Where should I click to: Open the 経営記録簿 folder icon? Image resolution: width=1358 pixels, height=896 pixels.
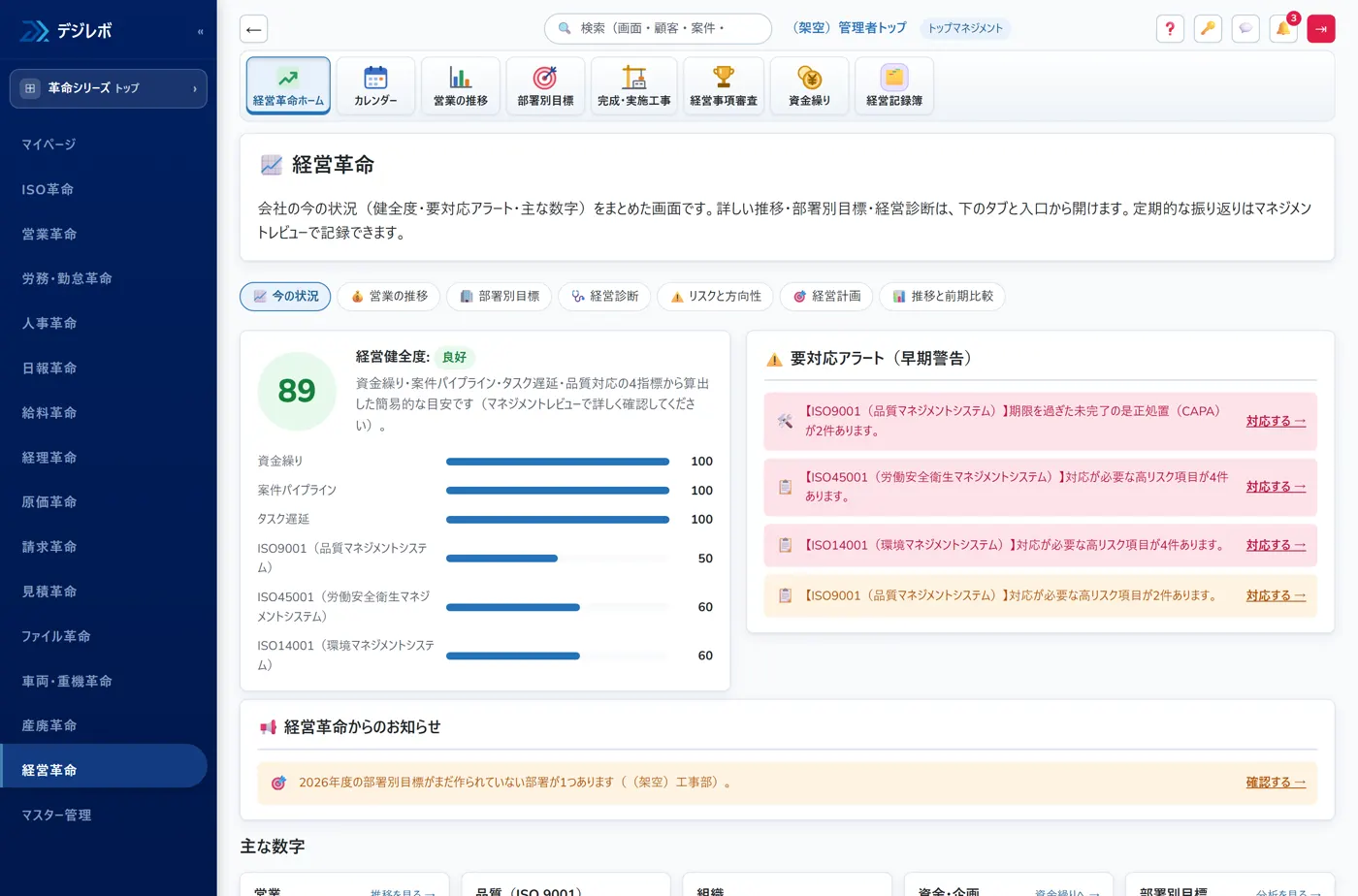pyautogui.click(x=894, y=85)
